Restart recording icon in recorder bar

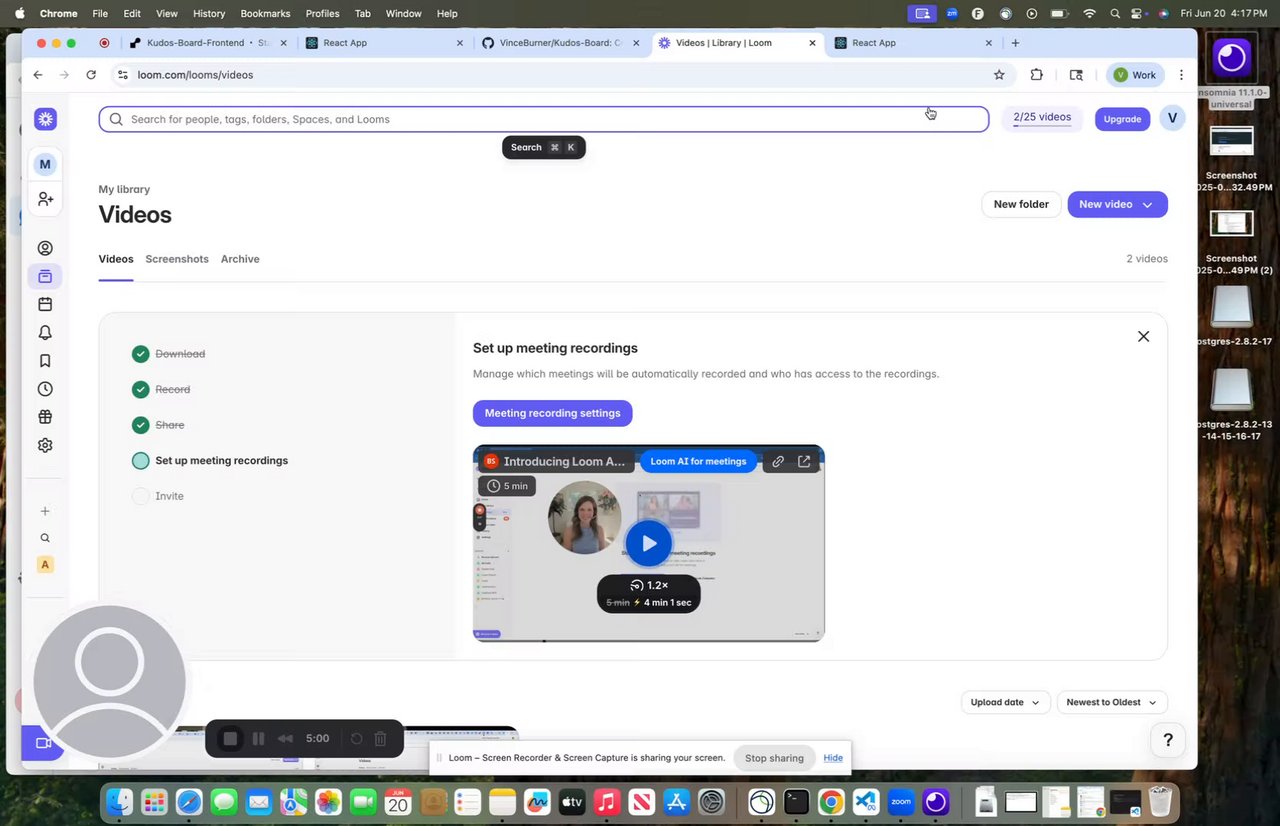pos(356,738)
